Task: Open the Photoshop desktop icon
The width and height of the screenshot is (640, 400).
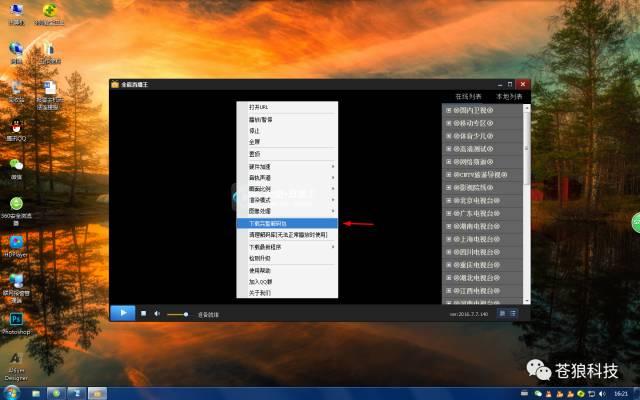Action: (x=16, y=324)
